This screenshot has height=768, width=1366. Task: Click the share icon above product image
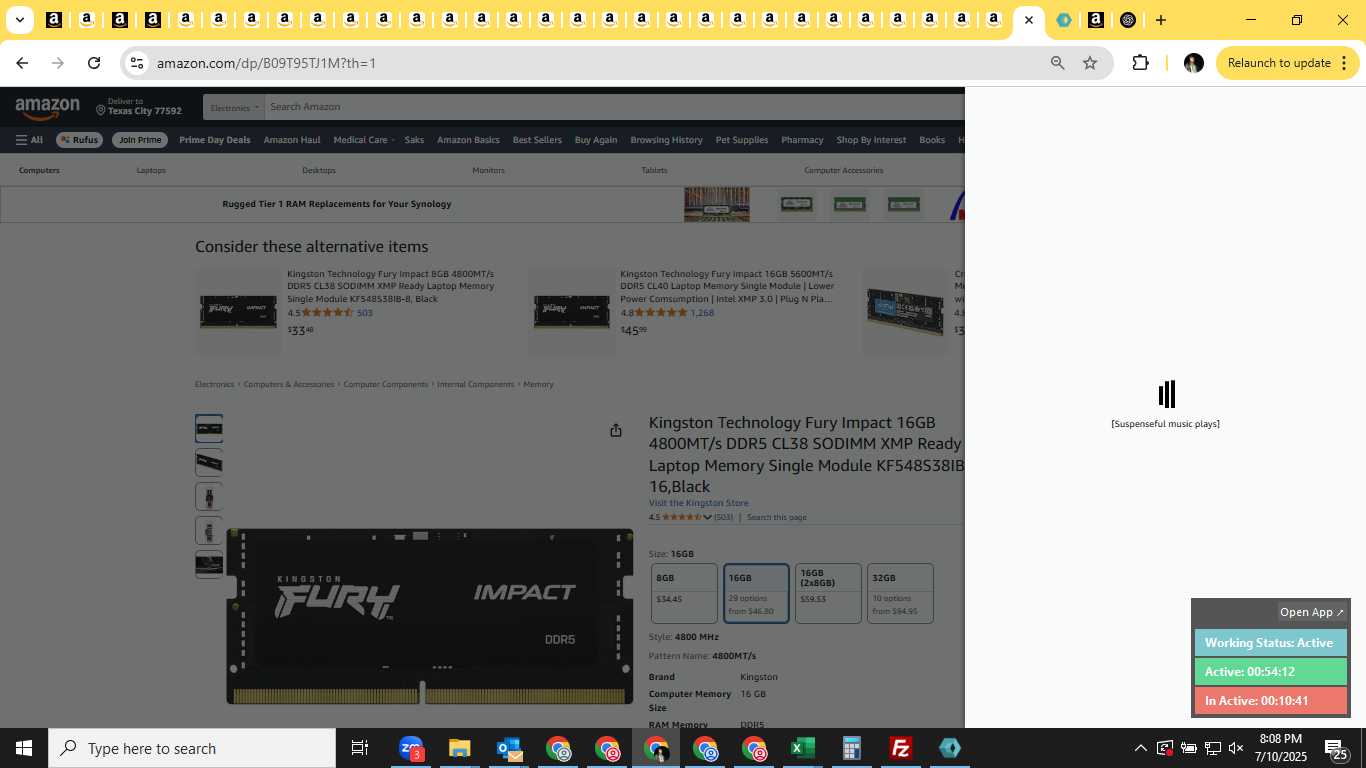(x=616, y=430)
